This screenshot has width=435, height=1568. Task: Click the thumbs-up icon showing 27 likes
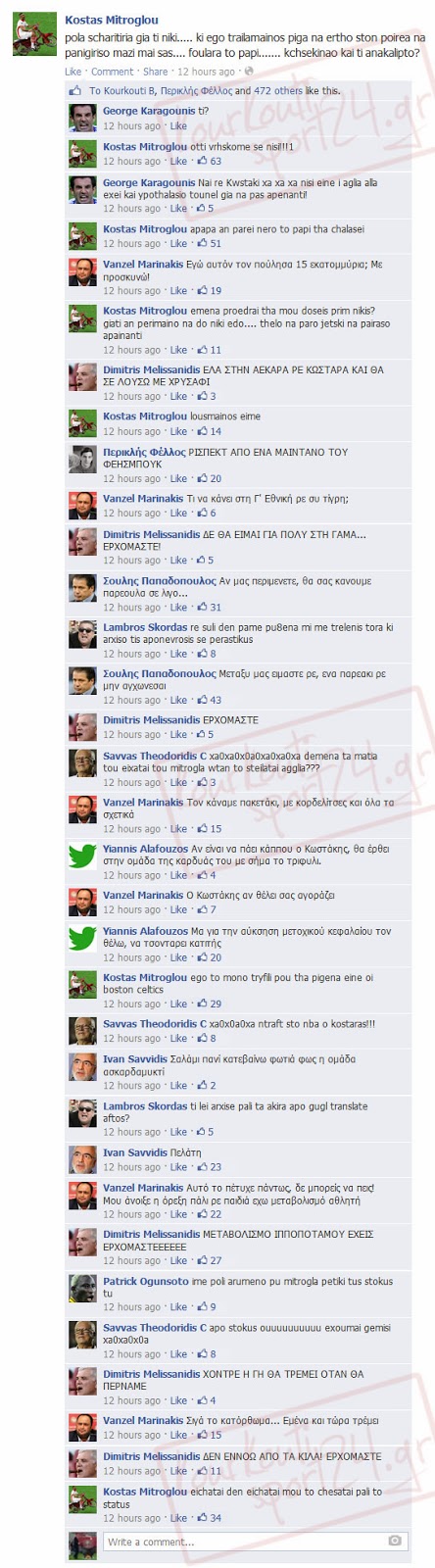202,1260
